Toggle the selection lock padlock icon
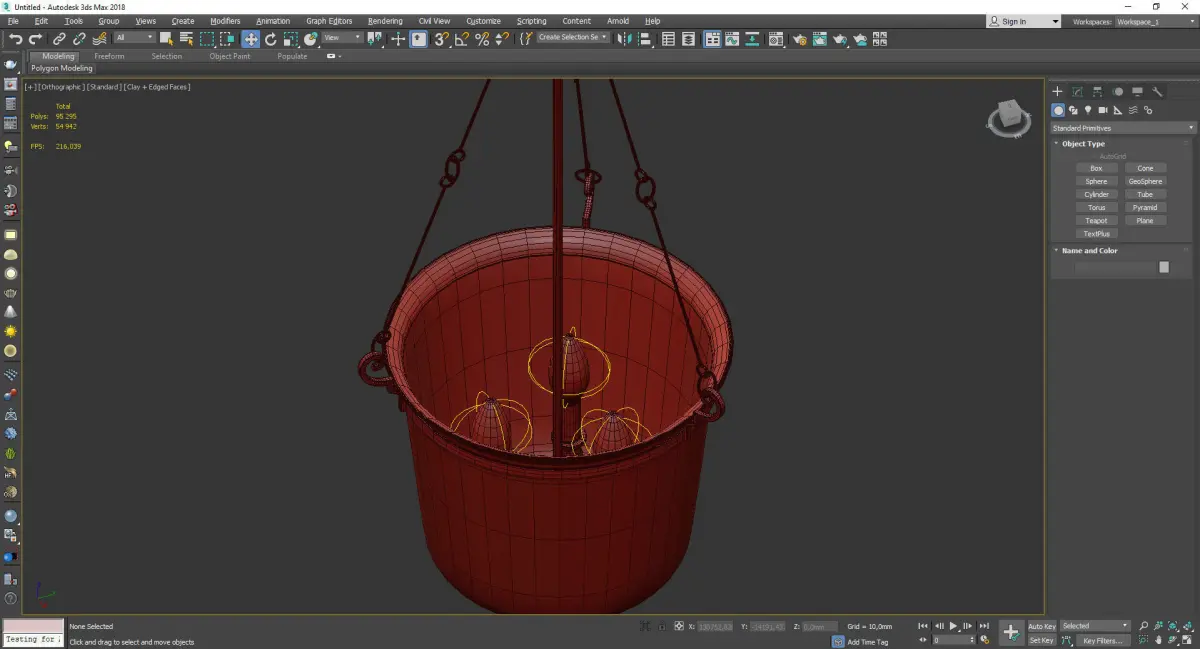This screenshot has width=1200, height=649. coord(661,627)
